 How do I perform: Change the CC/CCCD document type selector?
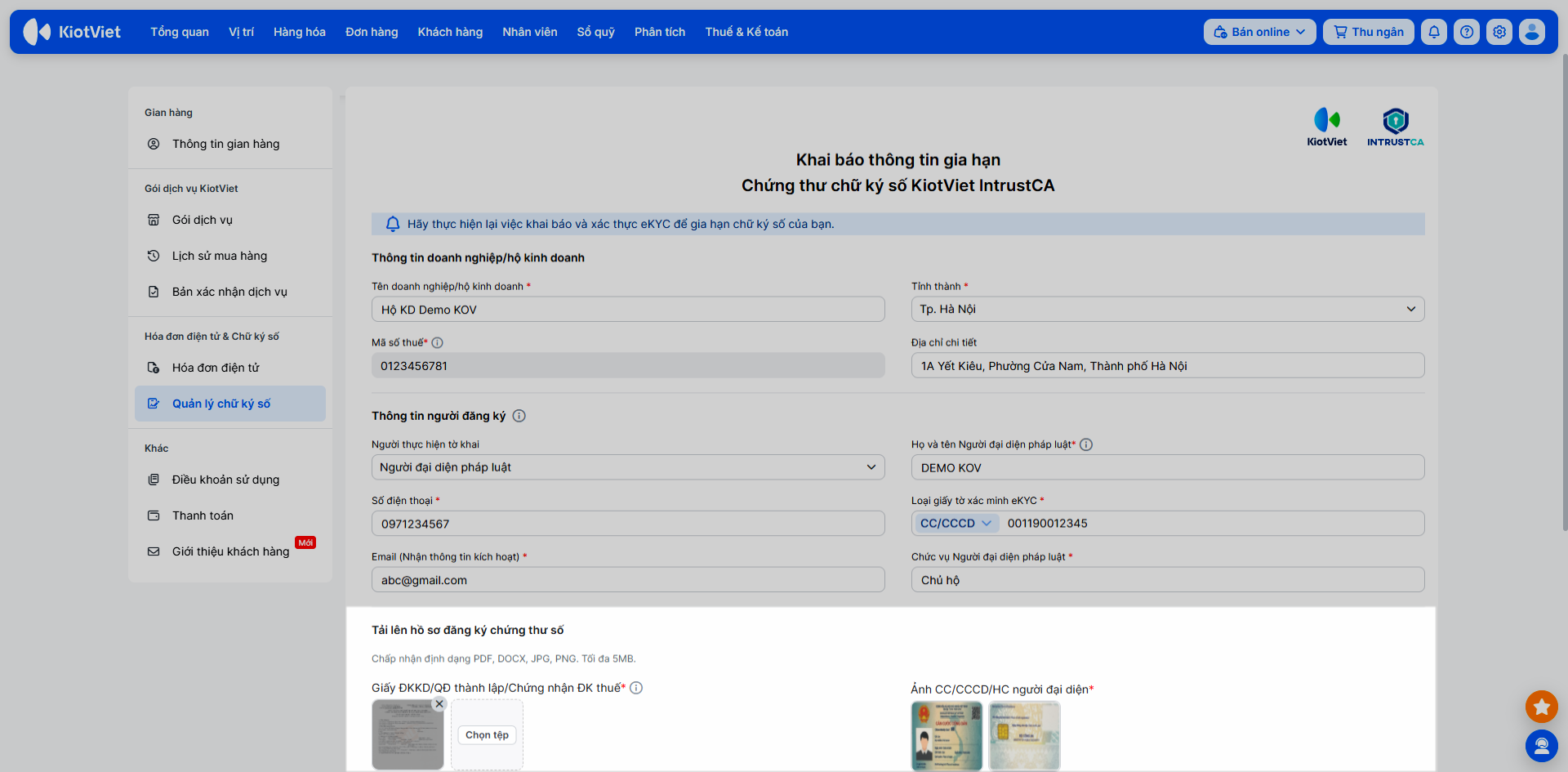coord(955,524)
